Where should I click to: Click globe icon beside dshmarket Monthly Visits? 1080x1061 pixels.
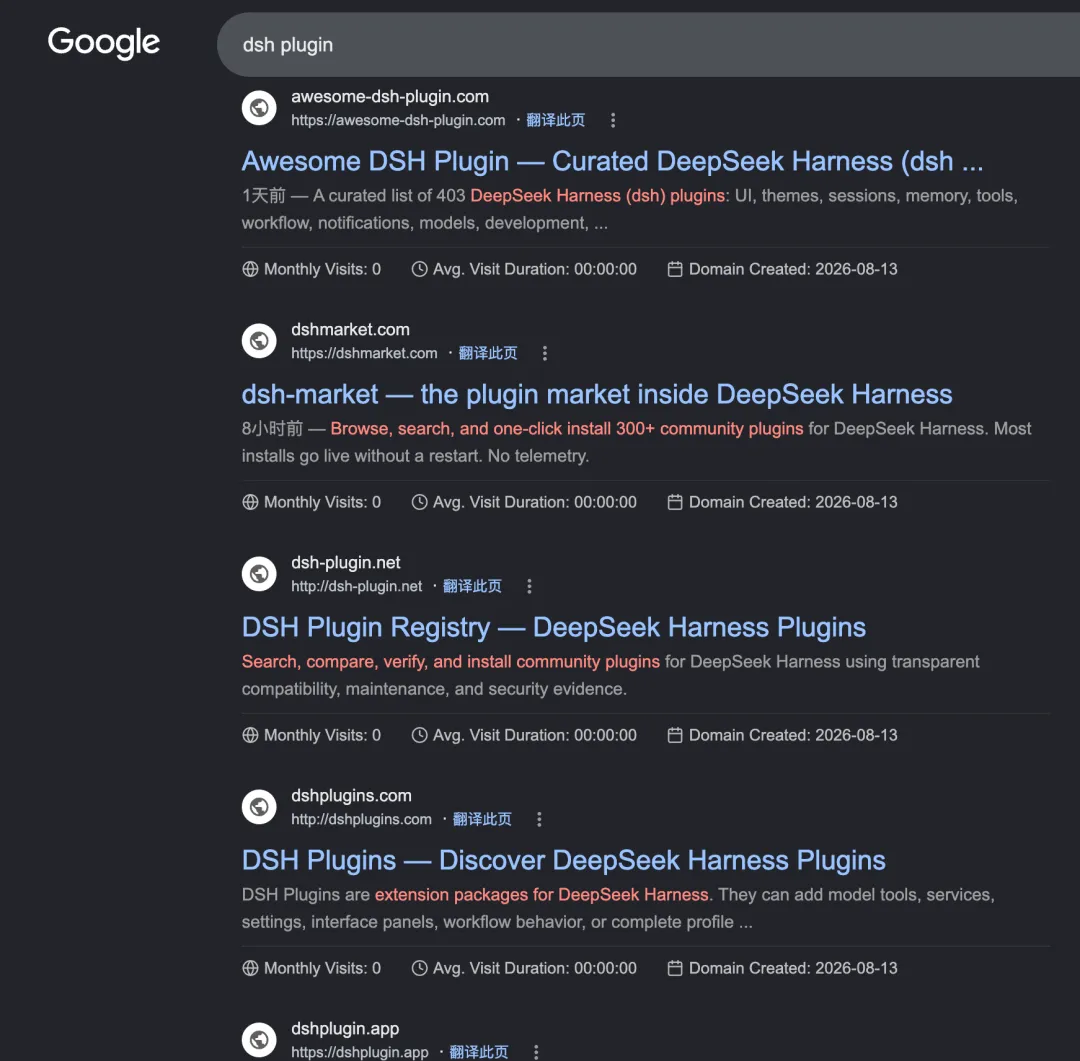tap(250, 502)
